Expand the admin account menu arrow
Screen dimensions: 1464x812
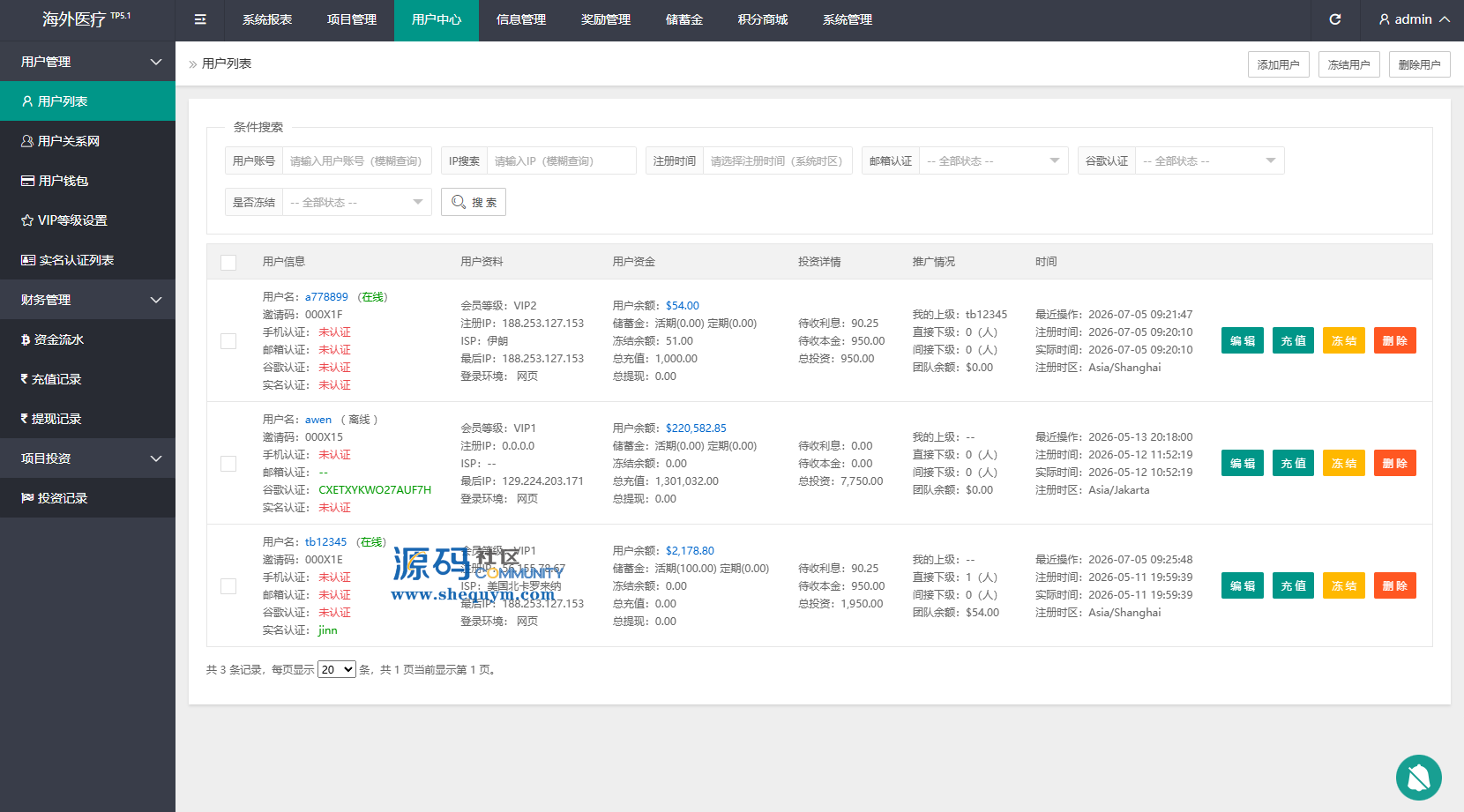click(1445, 19)
